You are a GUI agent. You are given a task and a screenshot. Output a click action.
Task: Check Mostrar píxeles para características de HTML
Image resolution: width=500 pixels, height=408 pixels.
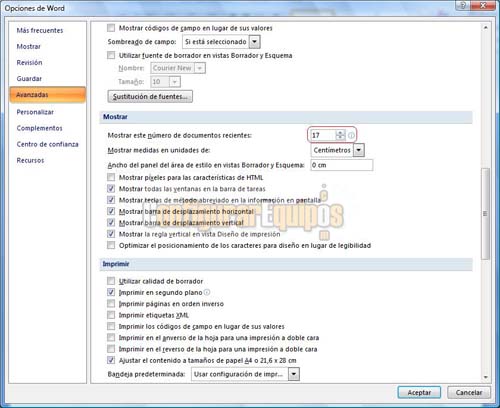coord(111,177)
